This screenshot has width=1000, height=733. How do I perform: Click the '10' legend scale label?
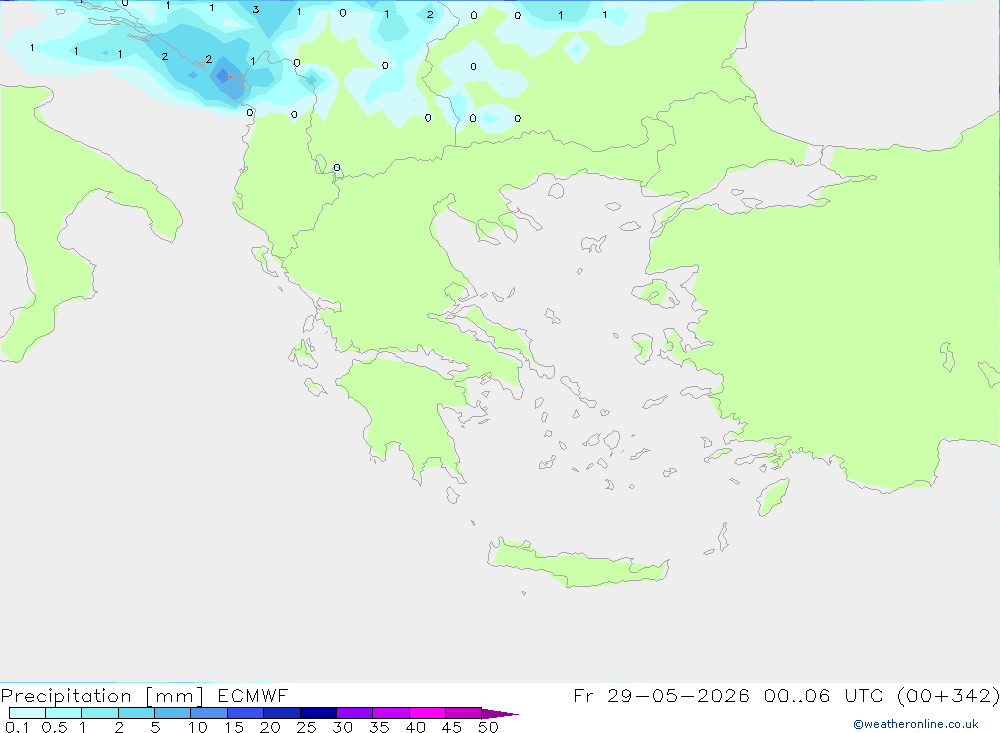pyautogui.click(x=198, y=727)
